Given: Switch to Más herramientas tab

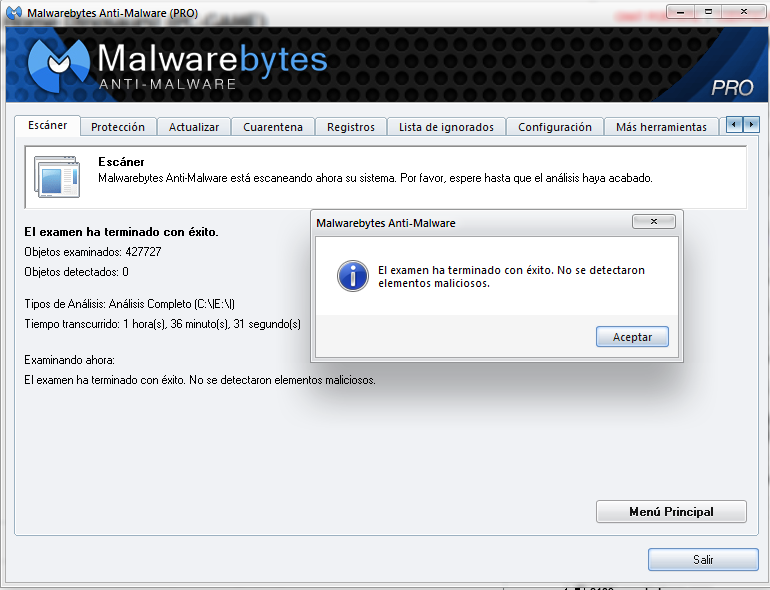Looking at the screenshot, I should [x=661, y=127].
